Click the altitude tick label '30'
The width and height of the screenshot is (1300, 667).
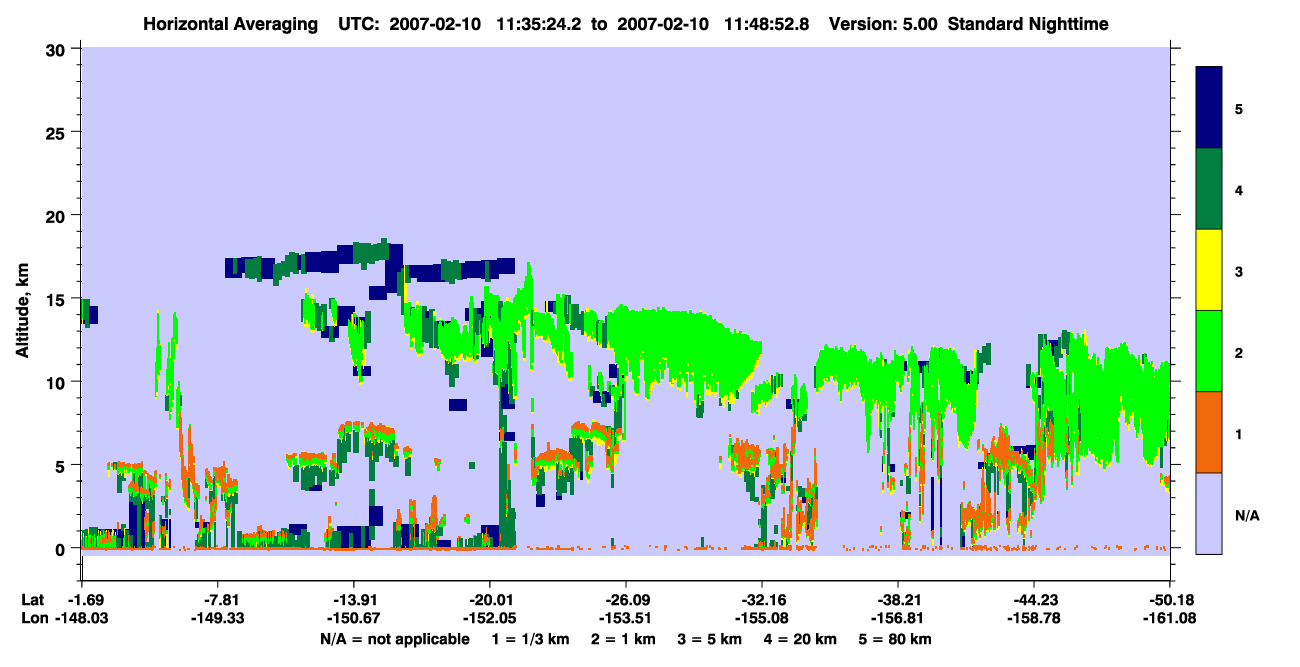(x=57, y=49)
